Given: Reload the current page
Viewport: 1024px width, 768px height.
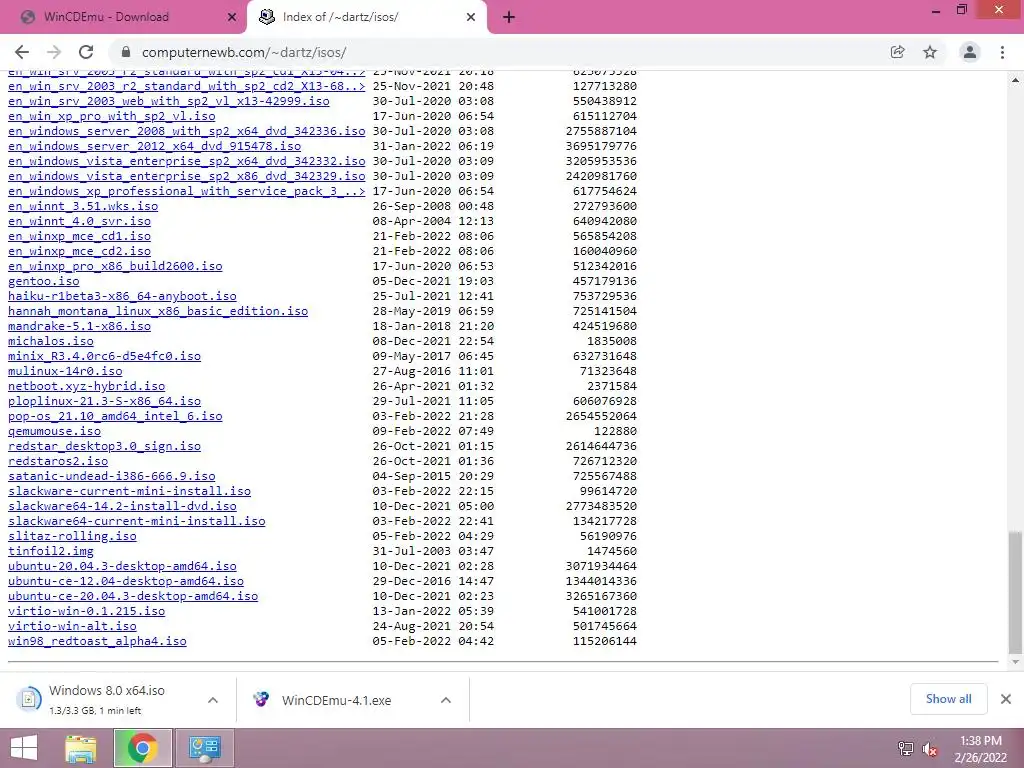Looking at the screenshot, I should coord(86,52).
